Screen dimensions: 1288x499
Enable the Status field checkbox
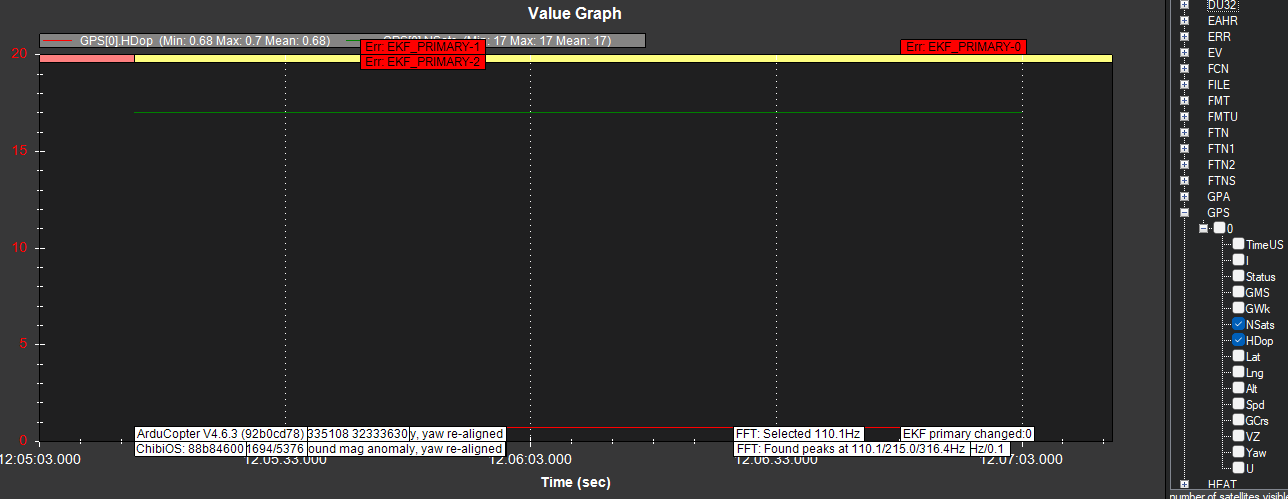1238,276
